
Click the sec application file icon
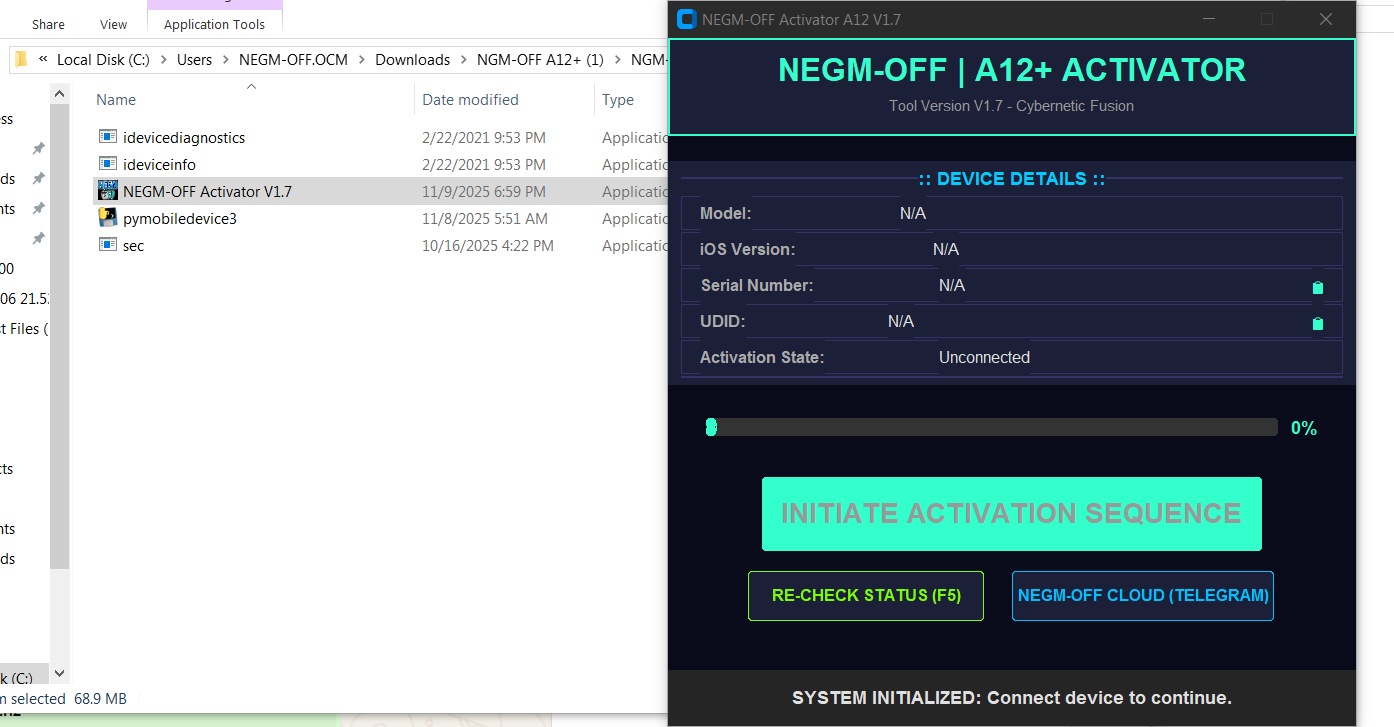tap(108, 245)
